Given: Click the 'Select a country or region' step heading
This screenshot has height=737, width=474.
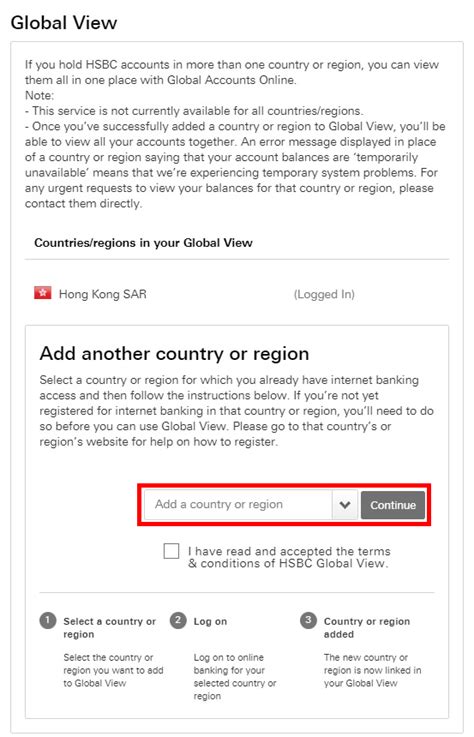Looking at the screenshot, I should (x=110, y=627).
